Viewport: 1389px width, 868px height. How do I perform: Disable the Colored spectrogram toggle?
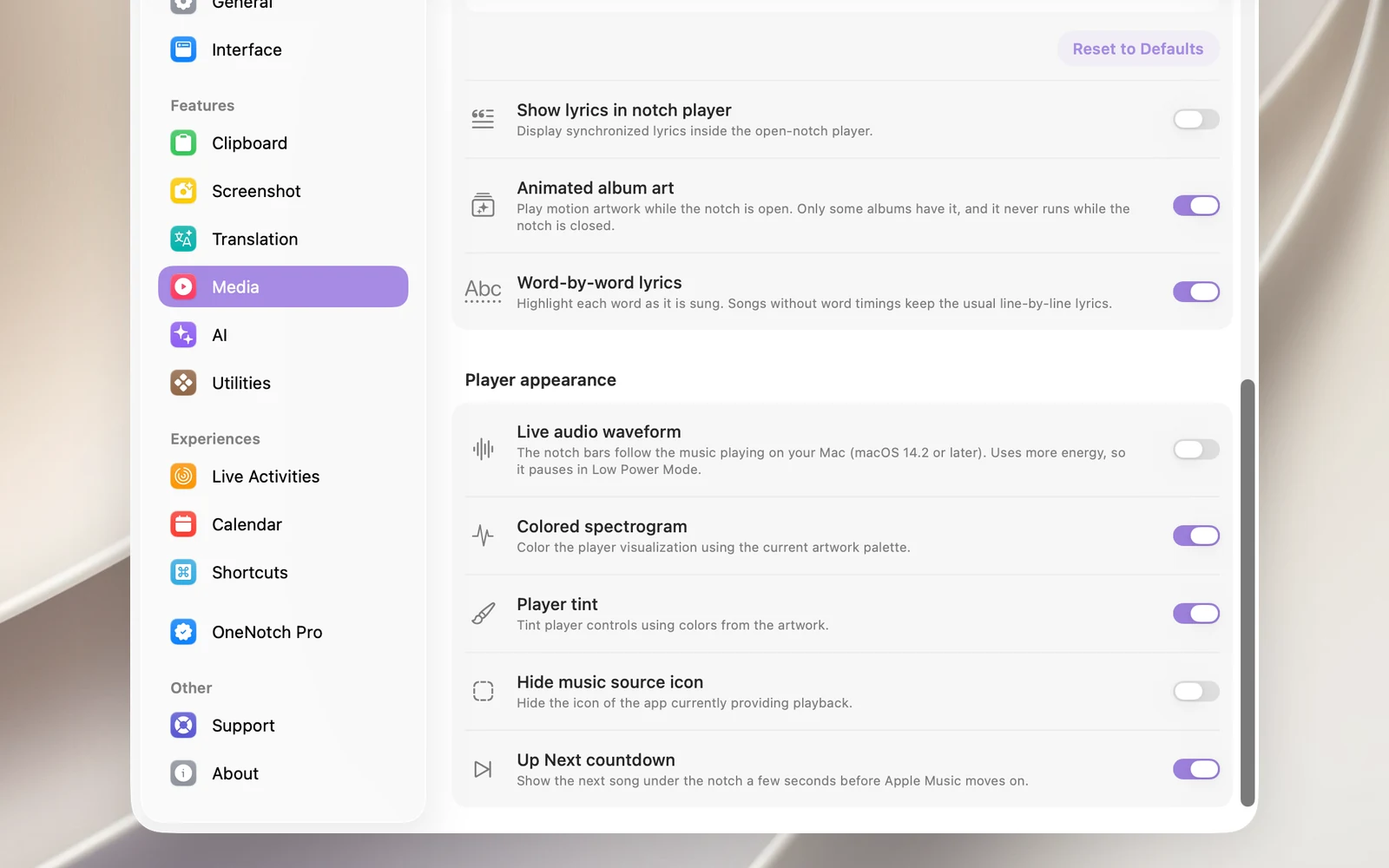click(1196, 536)
